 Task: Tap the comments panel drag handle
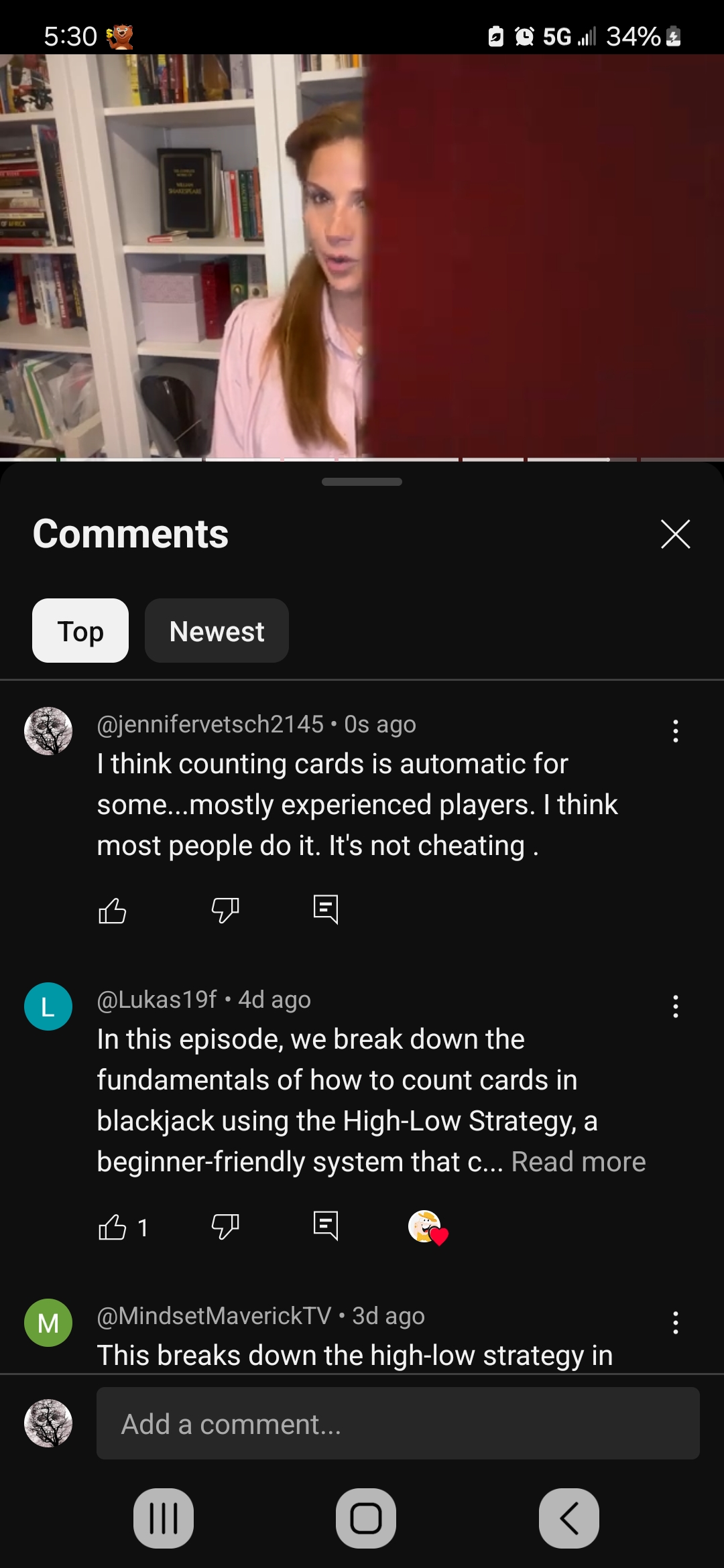tap(362, 482)
